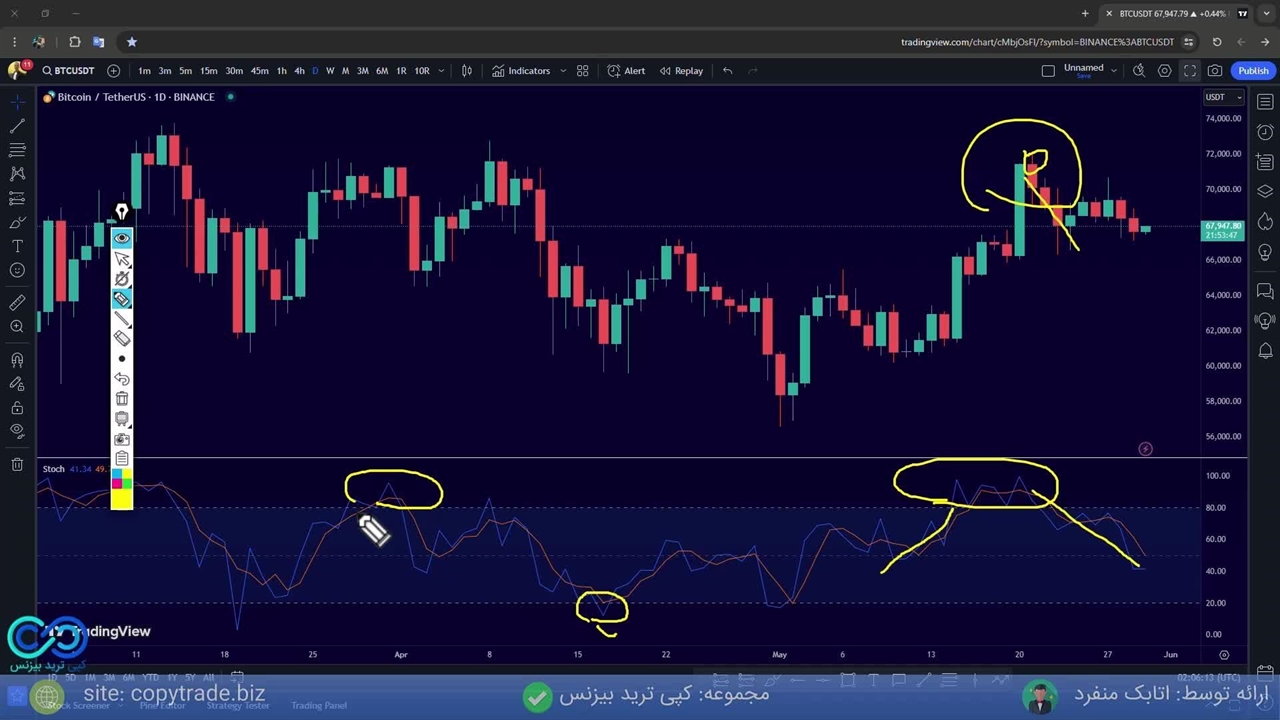
Task: Expand the time interval dropdown arrow
Action: point(443,71)
